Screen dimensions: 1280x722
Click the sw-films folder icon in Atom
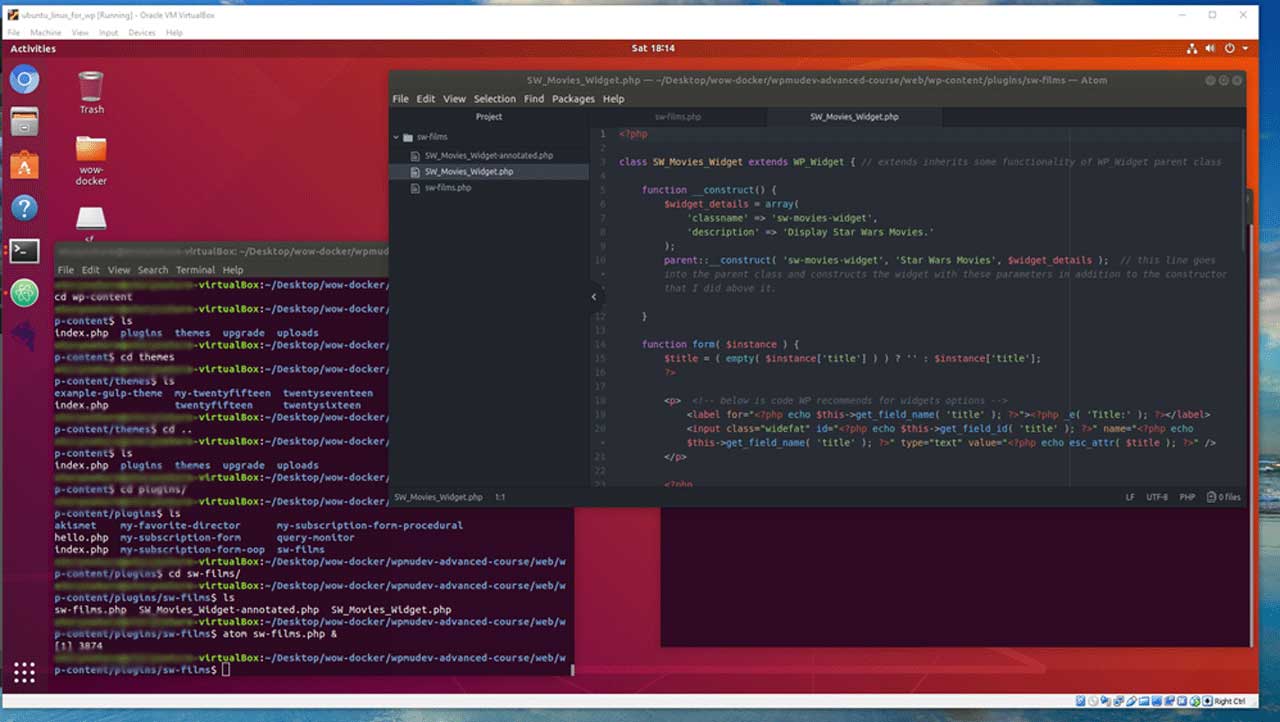point(408,137)
